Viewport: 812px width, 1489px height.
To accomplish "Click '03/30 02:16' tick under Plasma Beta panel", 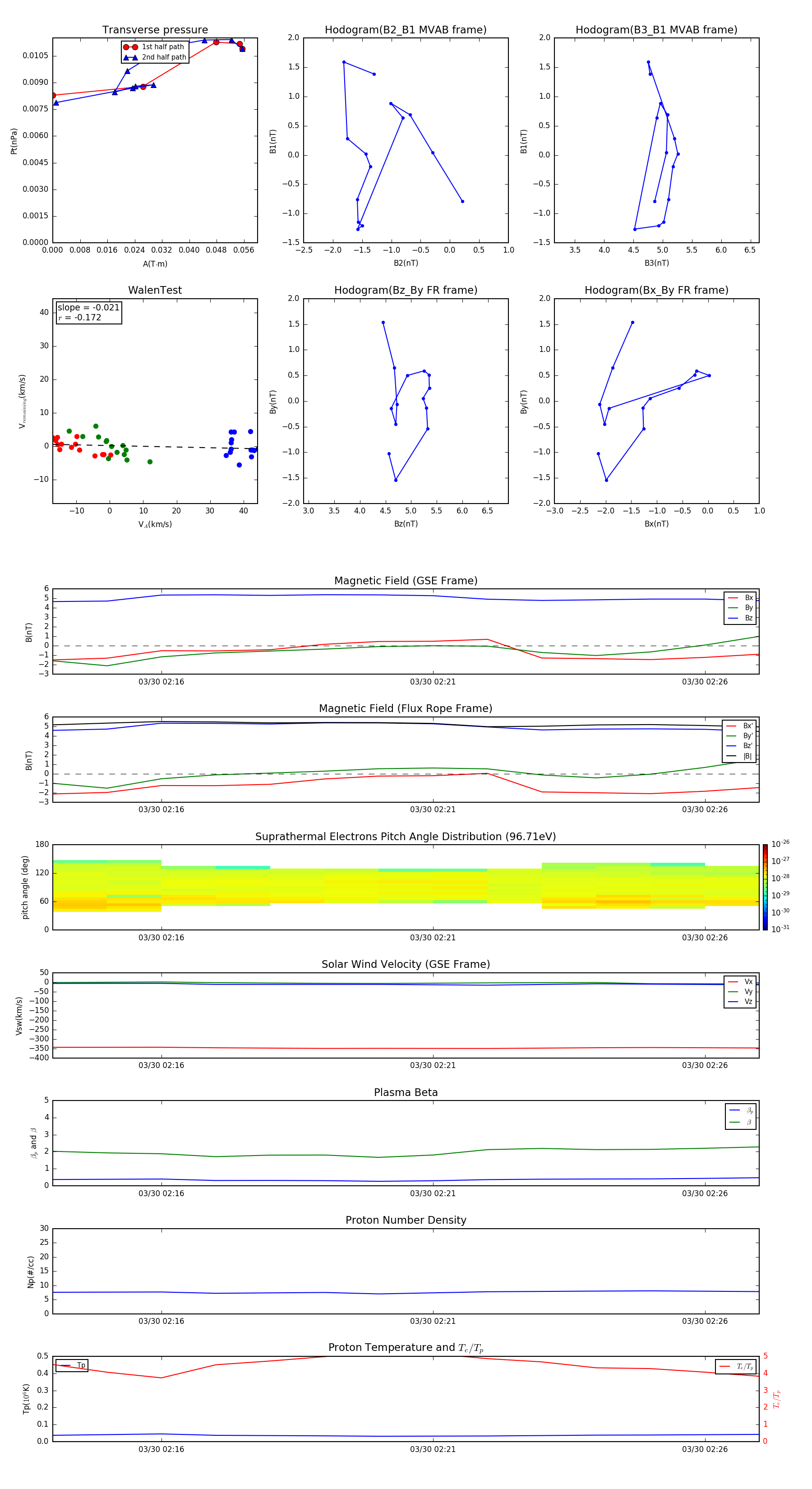I will 161,1193.
